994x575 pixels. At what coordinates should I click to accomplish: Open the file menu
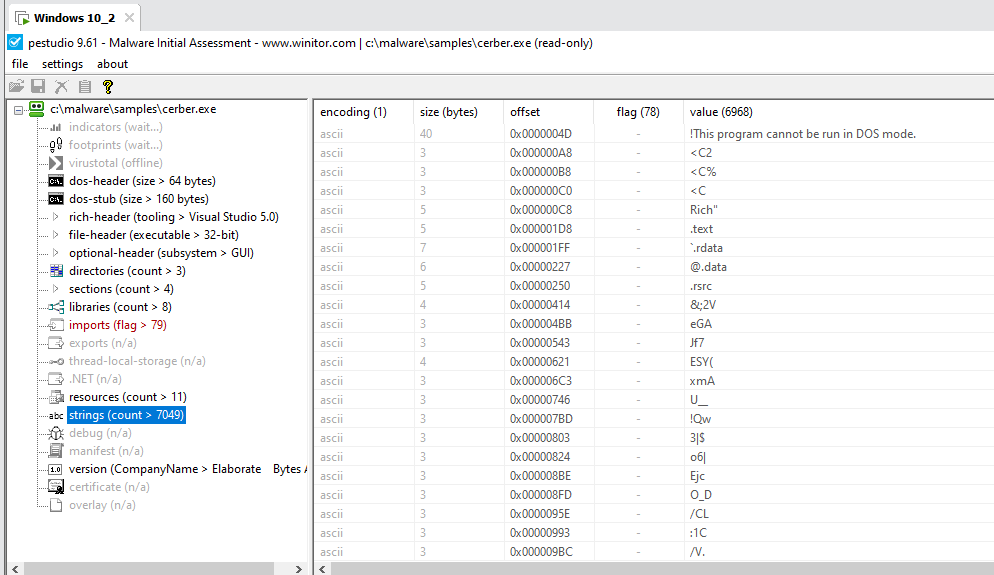[x=20, y=64]
